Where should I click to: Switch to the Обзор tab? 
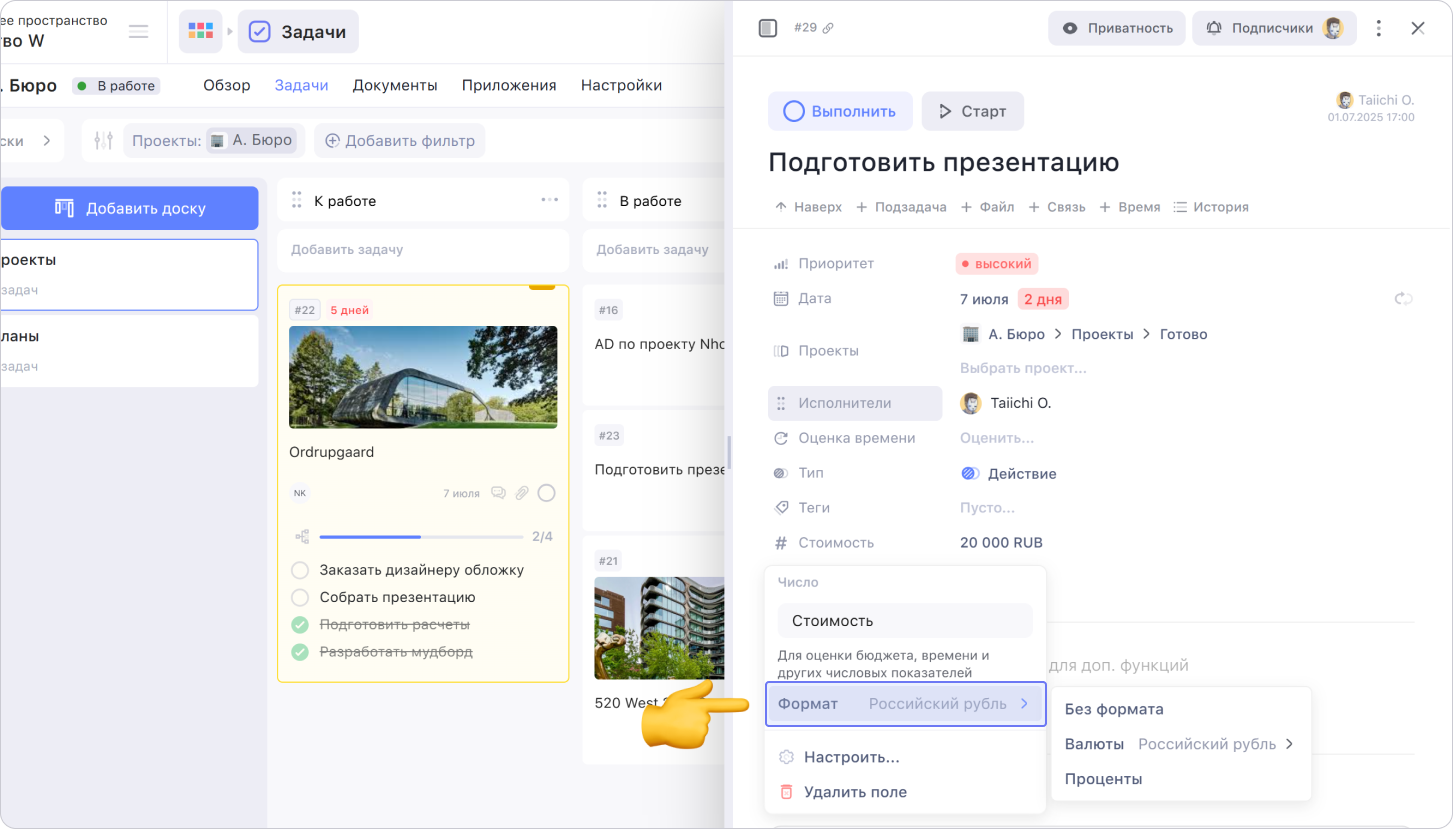(x=227, y=85)
